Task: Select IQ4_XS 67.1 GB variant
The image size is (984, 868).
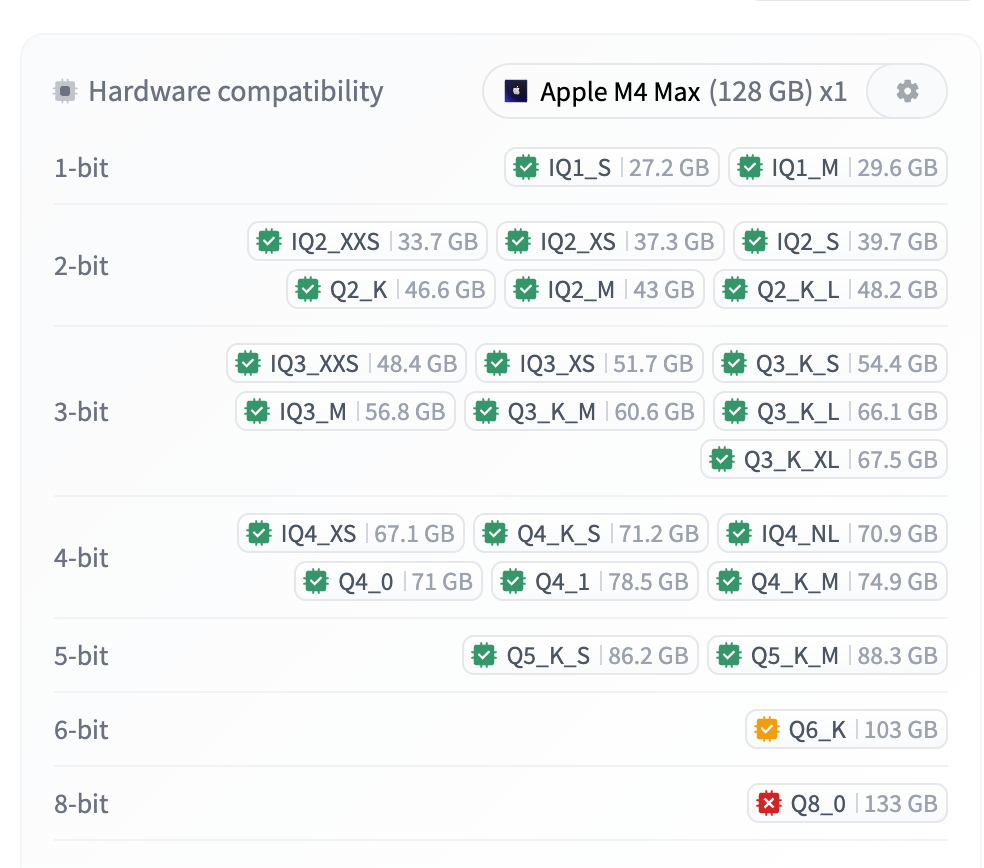Action: 351,533
